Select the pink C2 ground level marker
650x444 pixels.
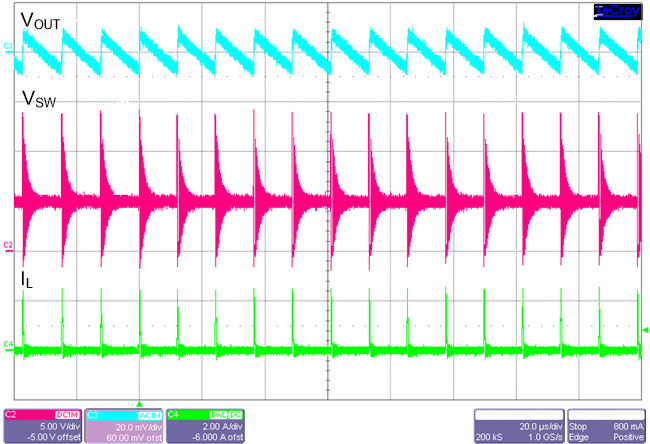[x=8, y=244]
